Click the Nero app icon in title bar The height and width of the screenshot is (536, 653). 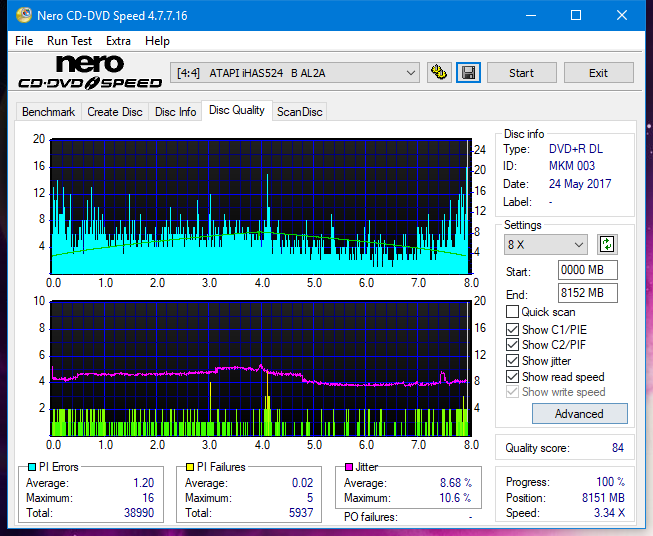(x=23, y=15)
